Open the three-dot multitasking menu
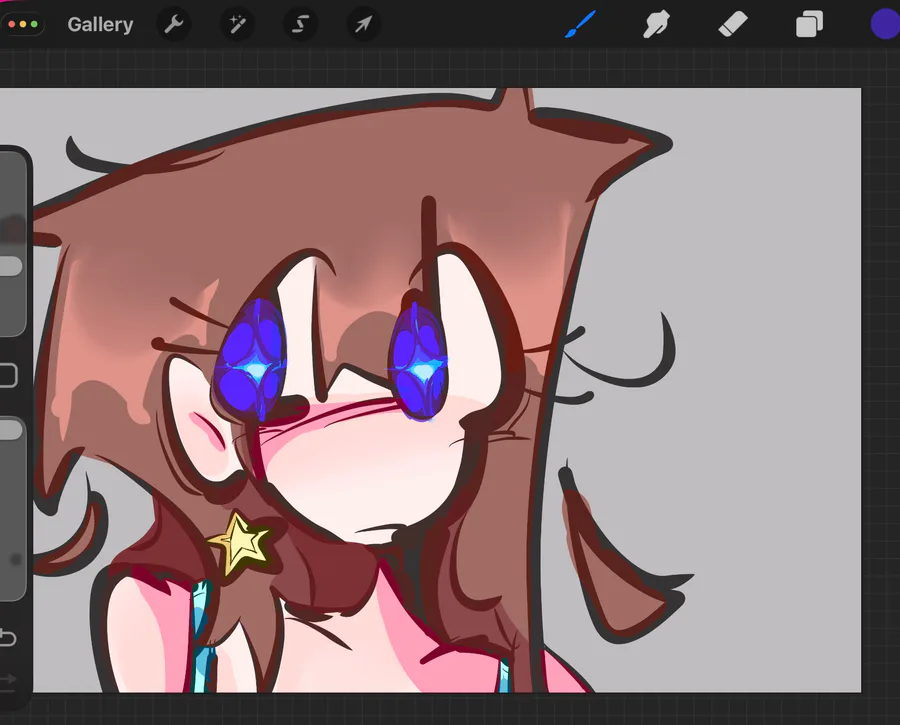900x725 pixels. click(23, 25)
